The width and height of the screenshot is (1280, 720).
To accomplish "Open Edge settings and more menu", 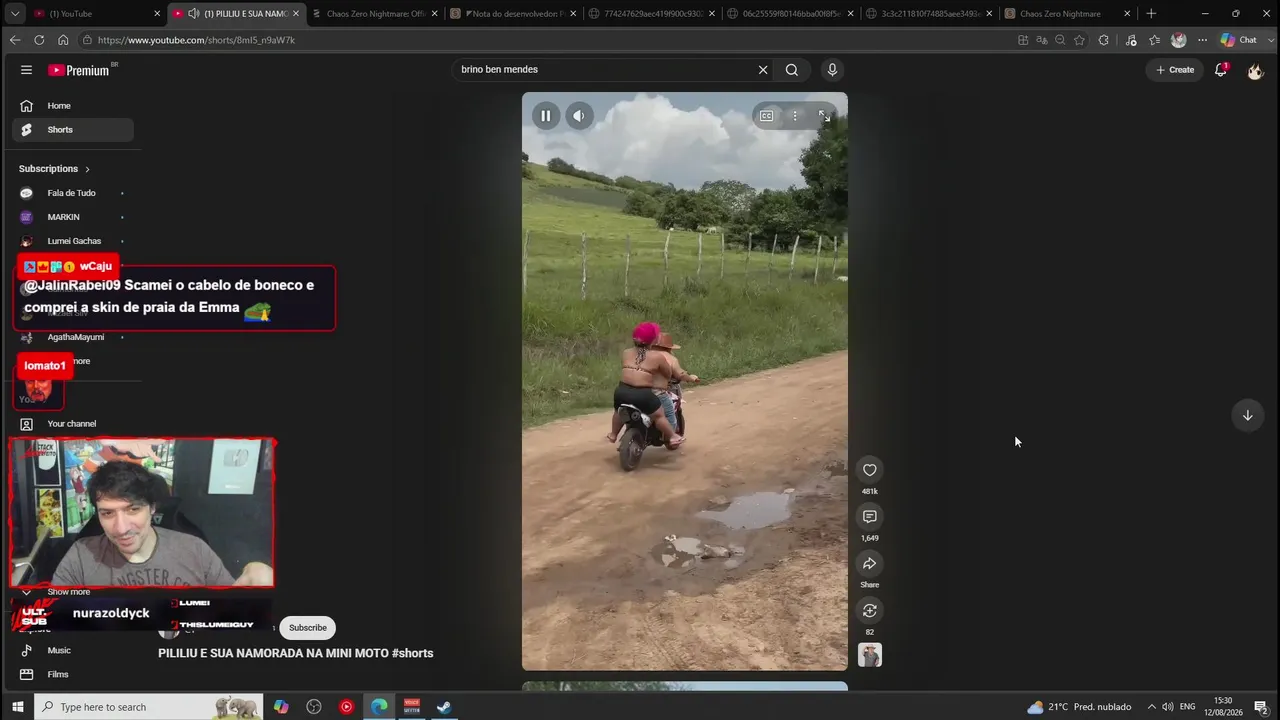I will tap(1202, 40).
